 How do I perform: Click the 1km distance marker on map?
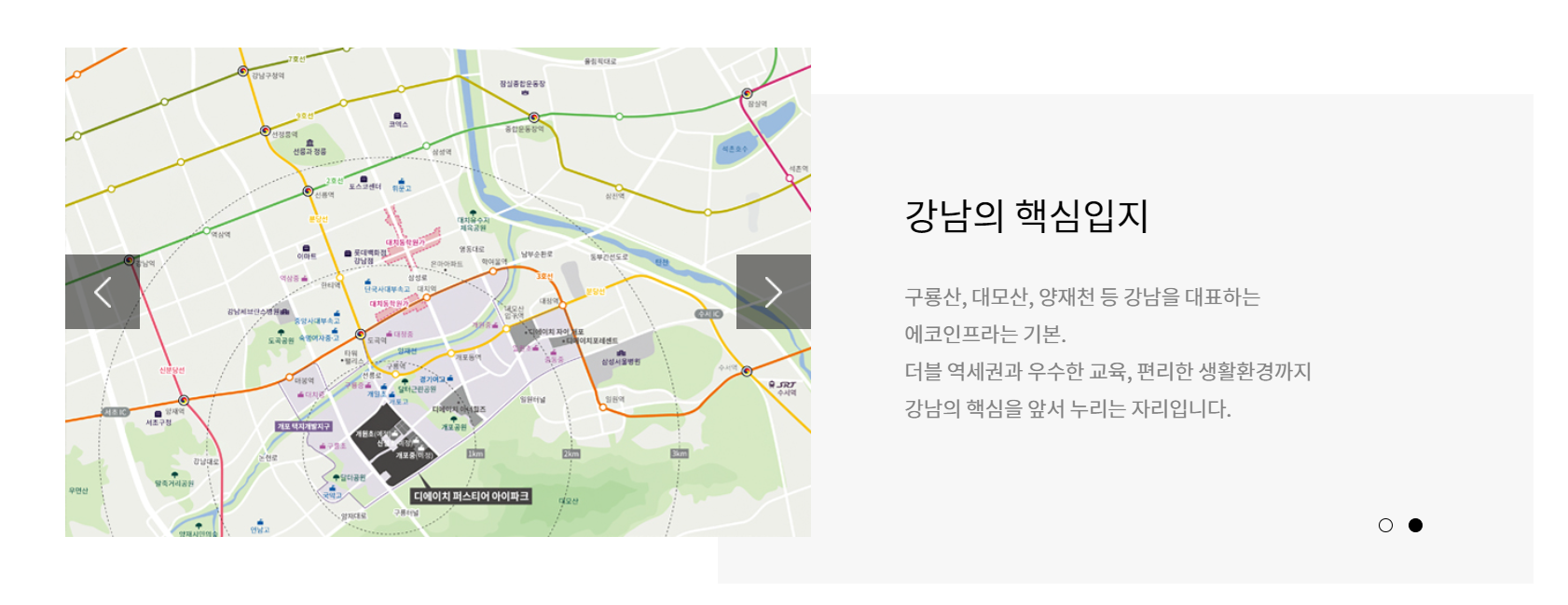(475, 454)
